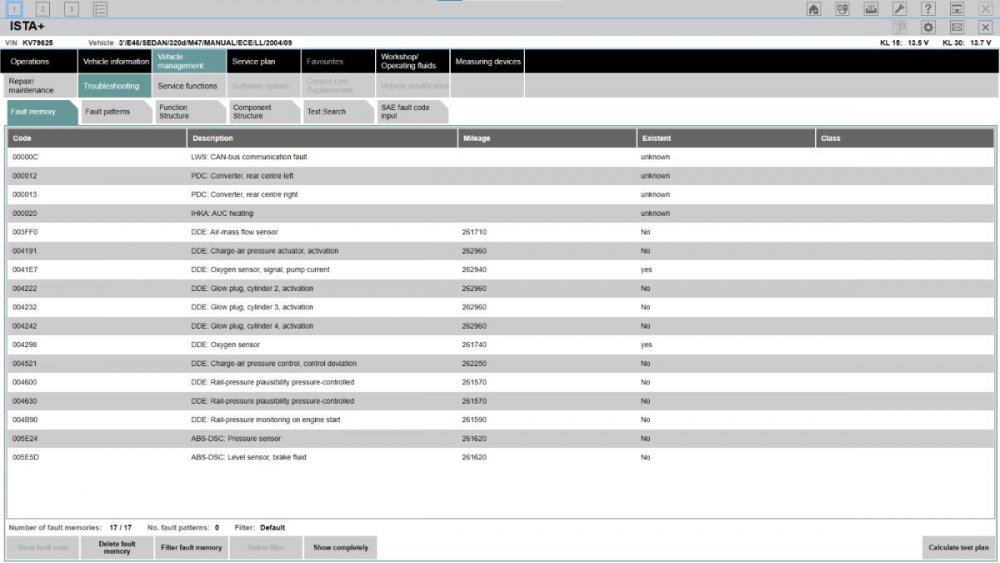Close the current ISTA+ operation with X
Screen dimensions: 1000x563
pos(985,27)
